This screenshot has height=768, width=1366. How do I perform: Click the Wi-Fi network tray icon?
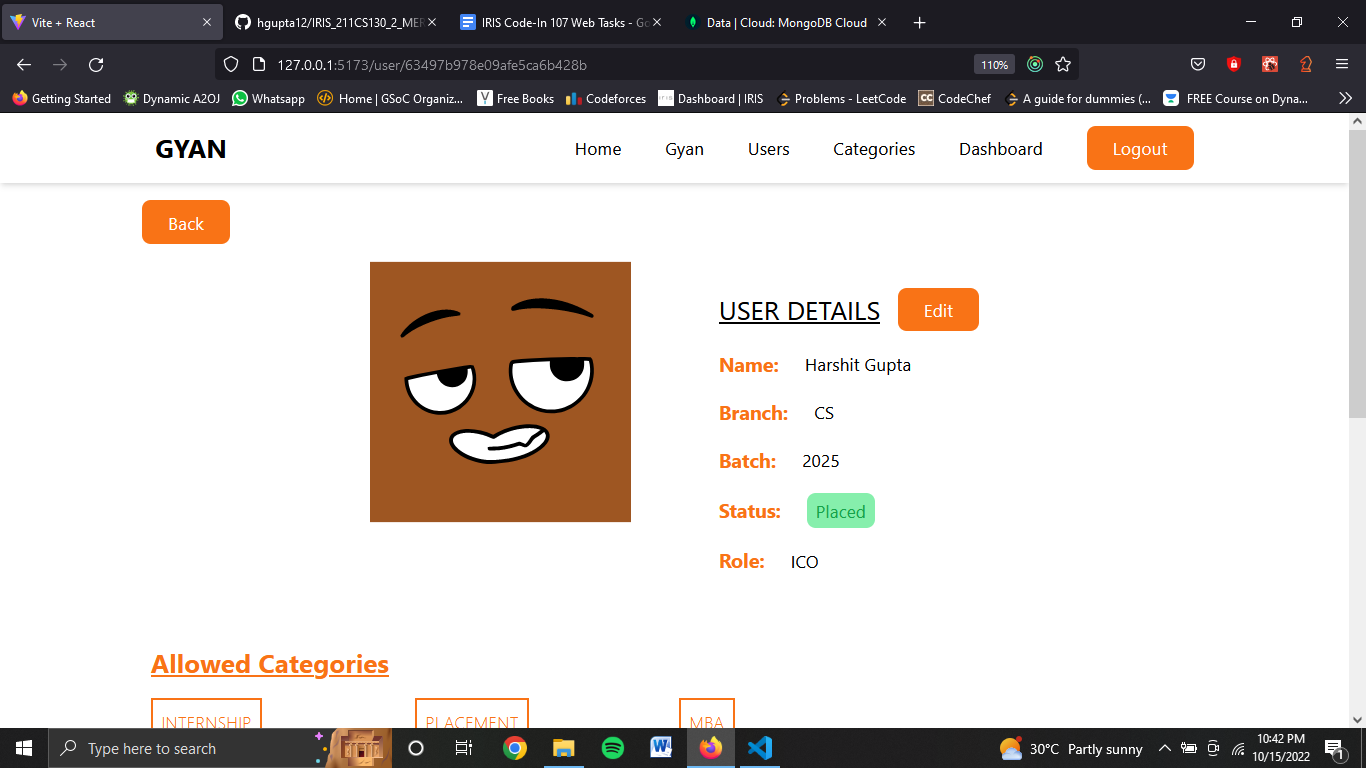tap(1238, 748)
